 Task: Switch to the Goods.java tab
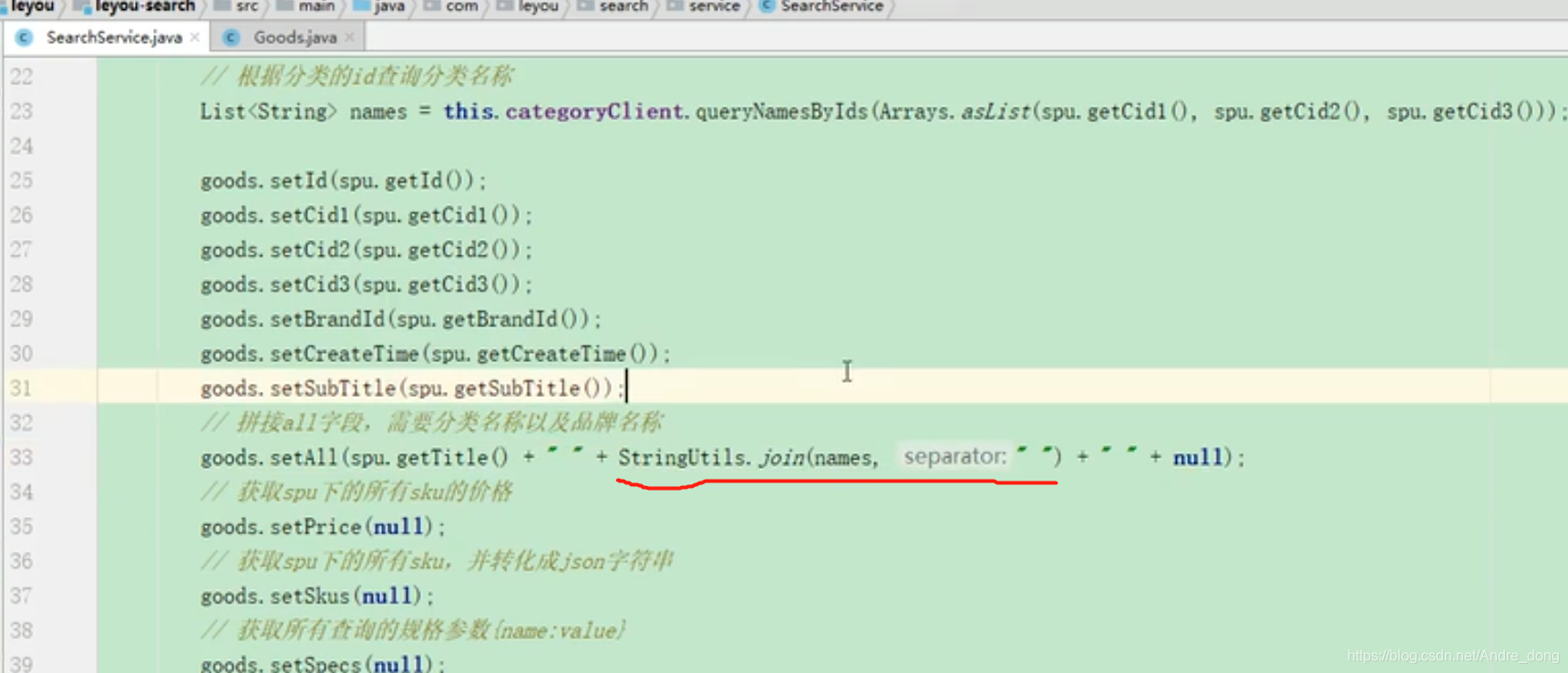[x=294, y=37]
